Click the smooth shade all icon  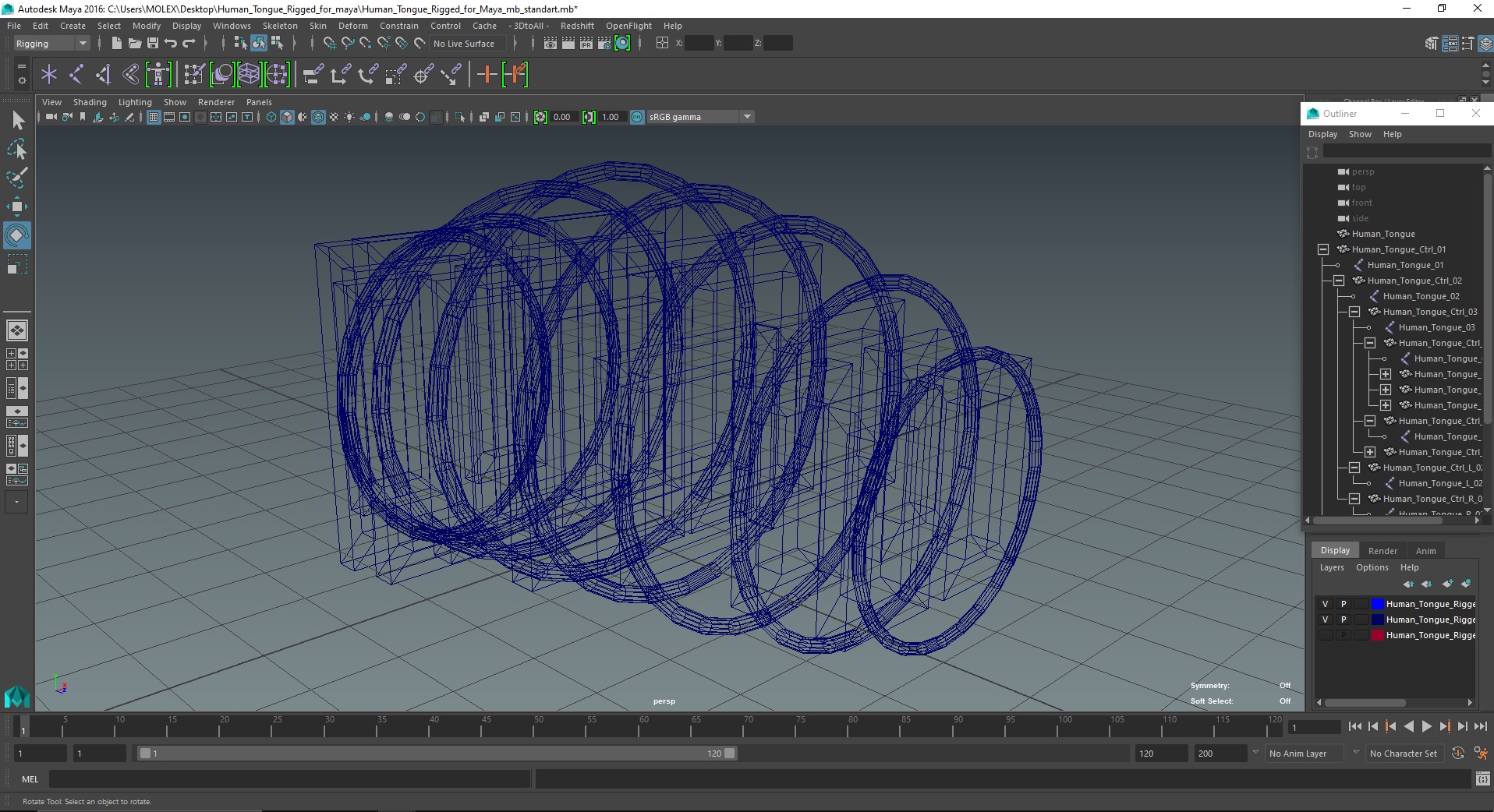coord(287,117)
